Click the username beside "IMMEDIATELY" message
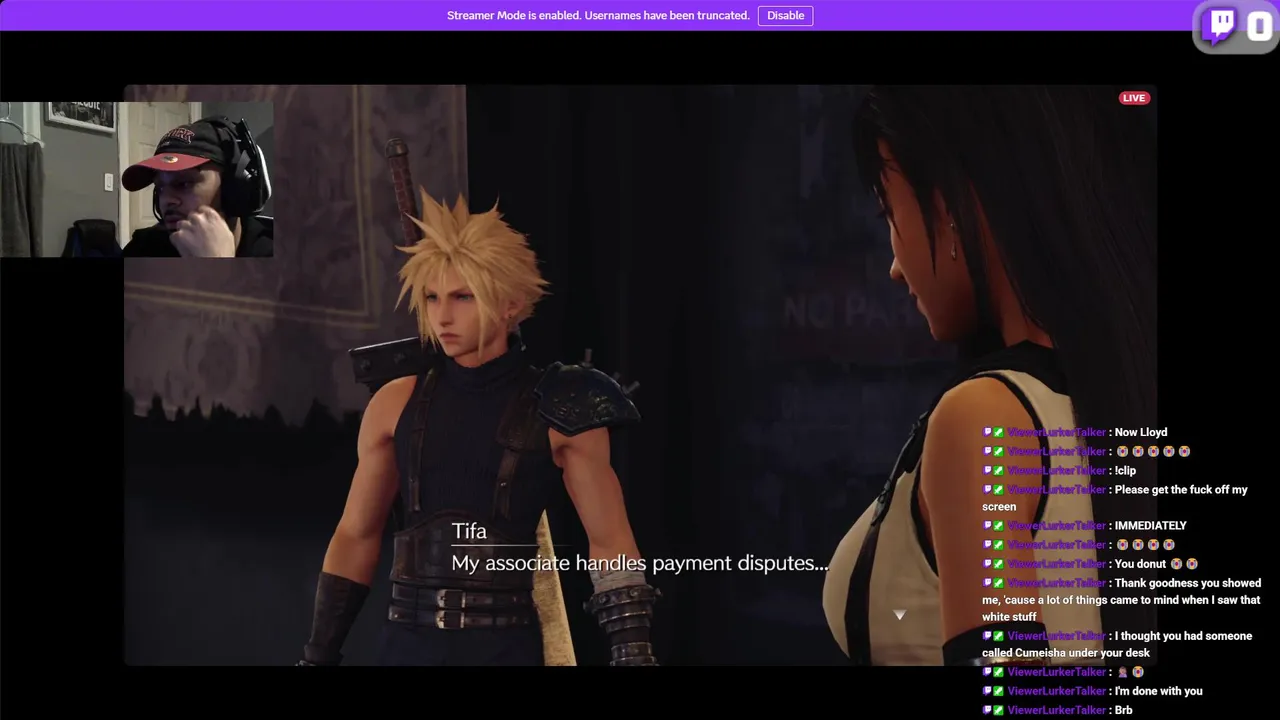Image resolution: width=1280 pixels, height=720 pixels. (1056, 525)
